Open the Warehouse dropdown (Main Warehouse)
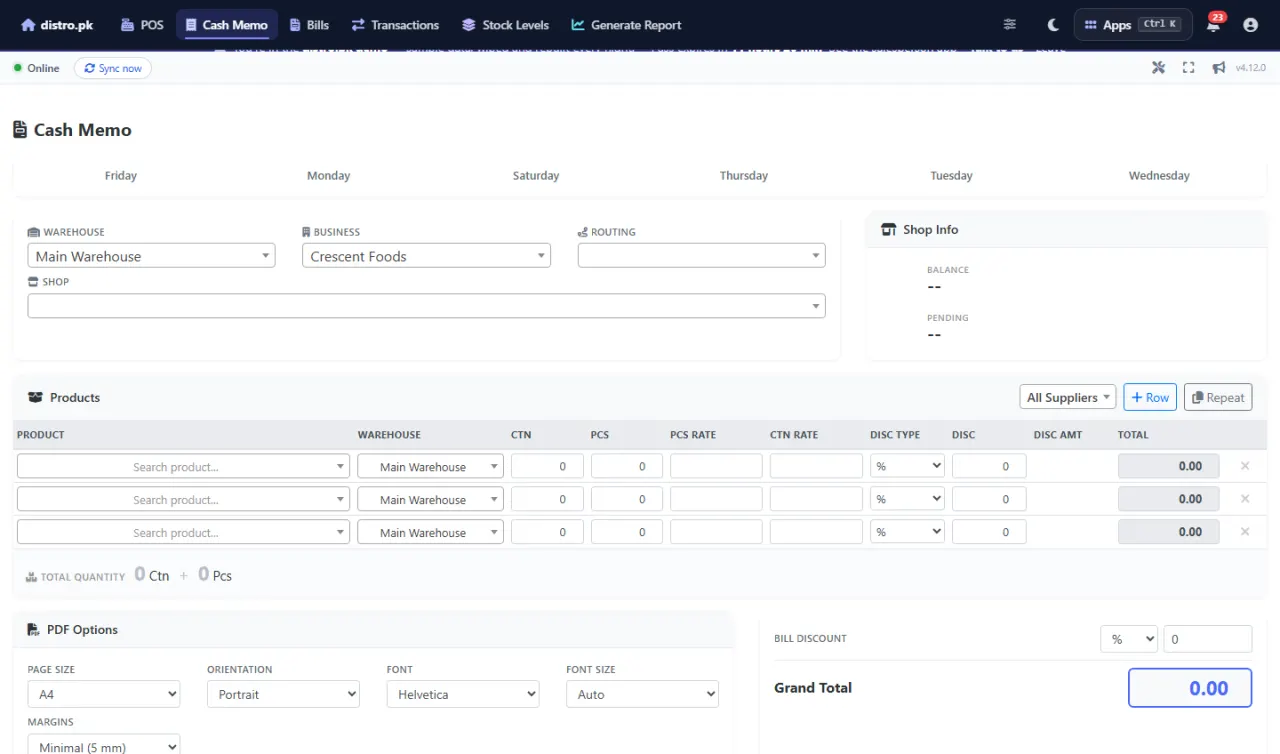Screen dimensions: 1280x754 [x=151, y=256]
